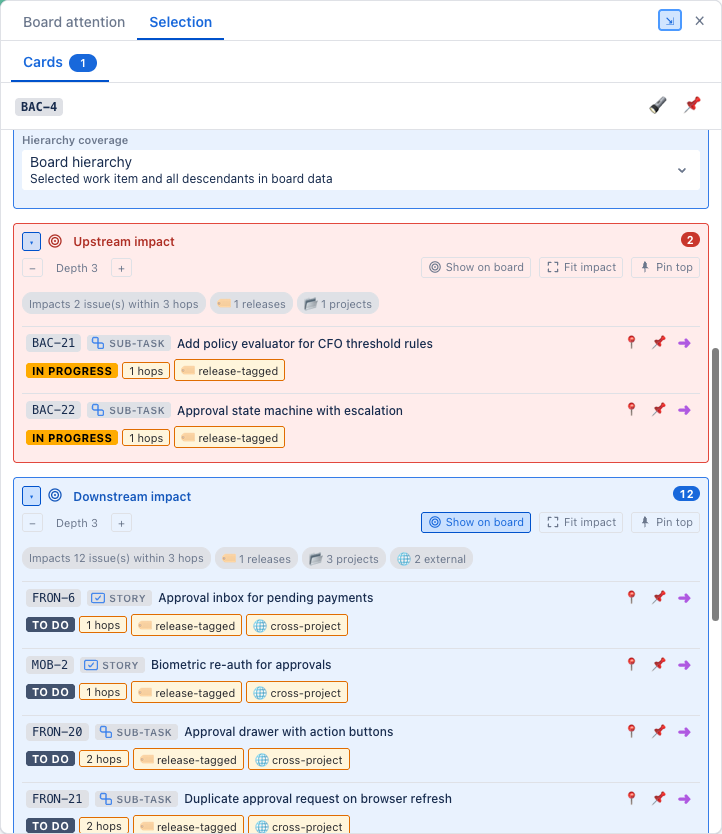722x834 pixels.
Task: Pin BAC-22 using the pushpin icon
Action: (x=659, y=410)
